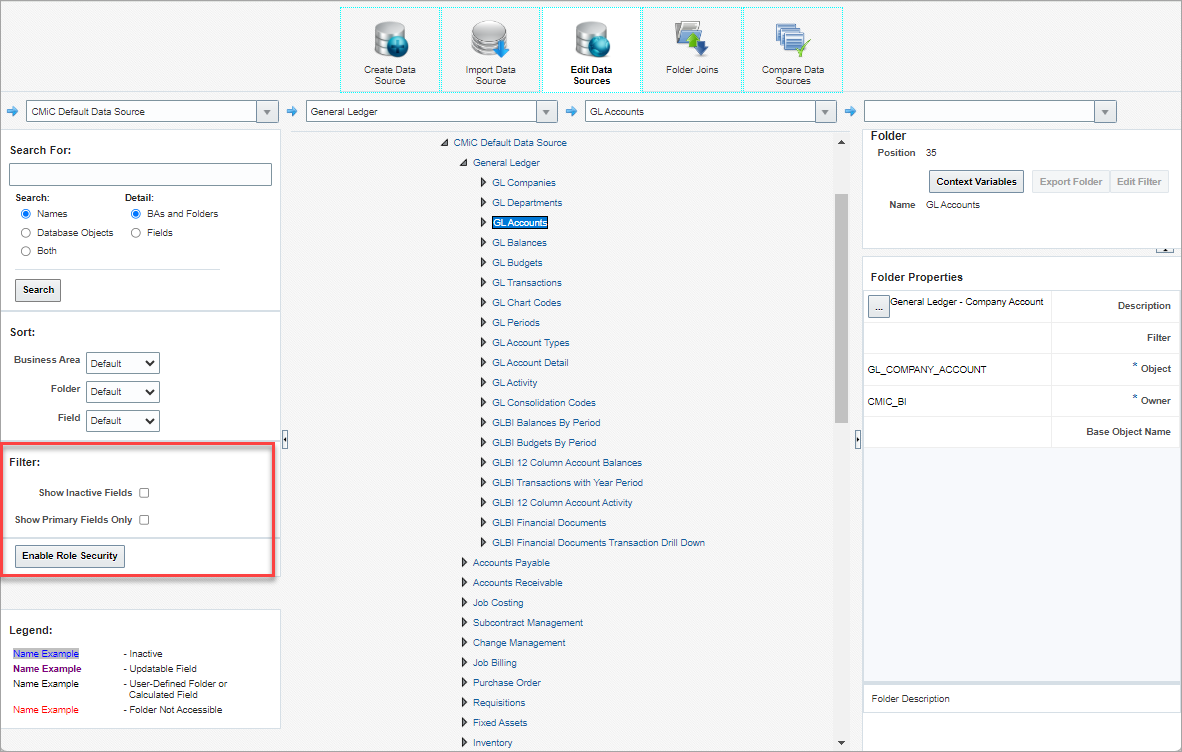Click the ellipsis button beside Description value

coord(879,307)
